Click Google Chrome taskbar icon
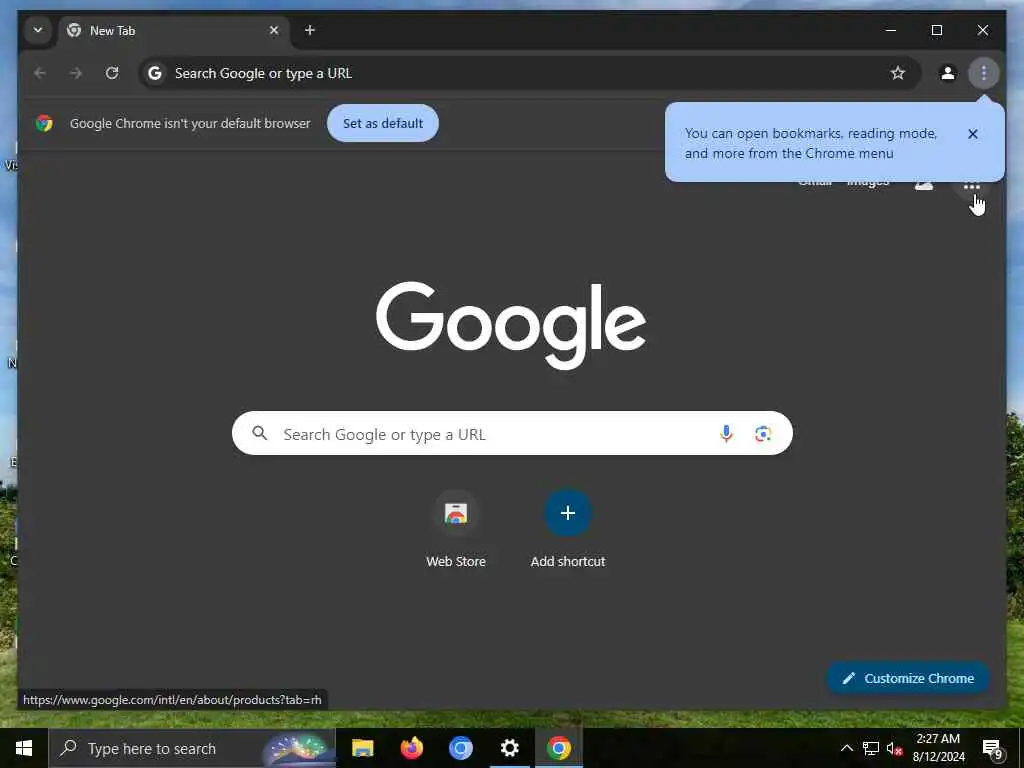The height and width of the screenshot is (768, 1024). (x=558, y=748)
